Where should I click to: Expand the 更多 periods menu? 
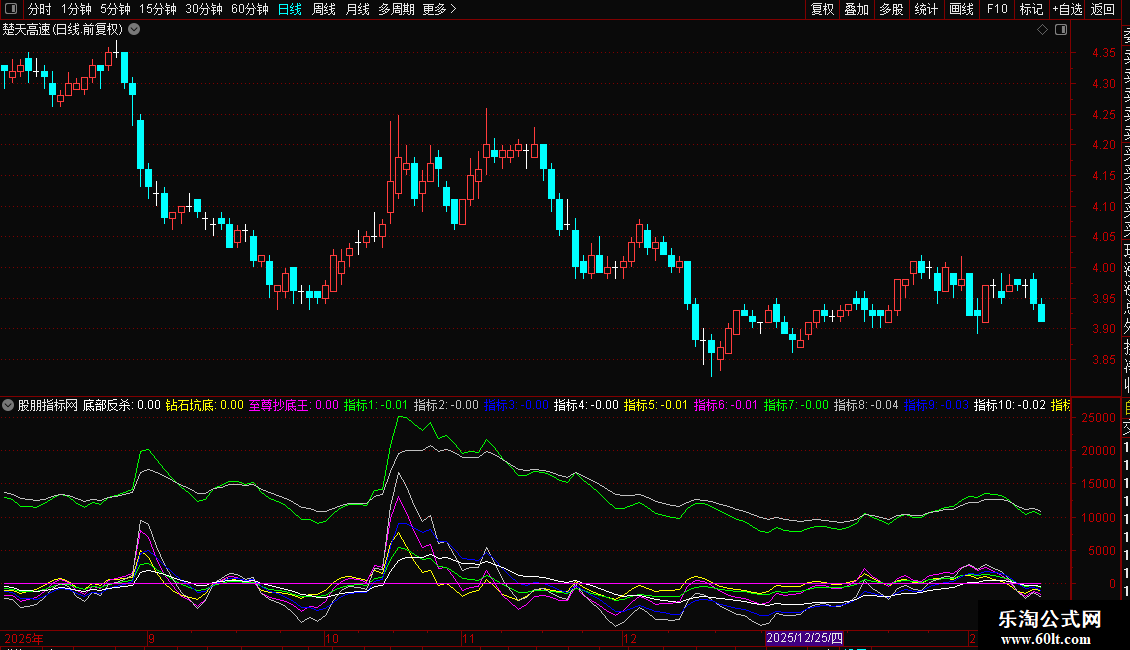point(439,10)
